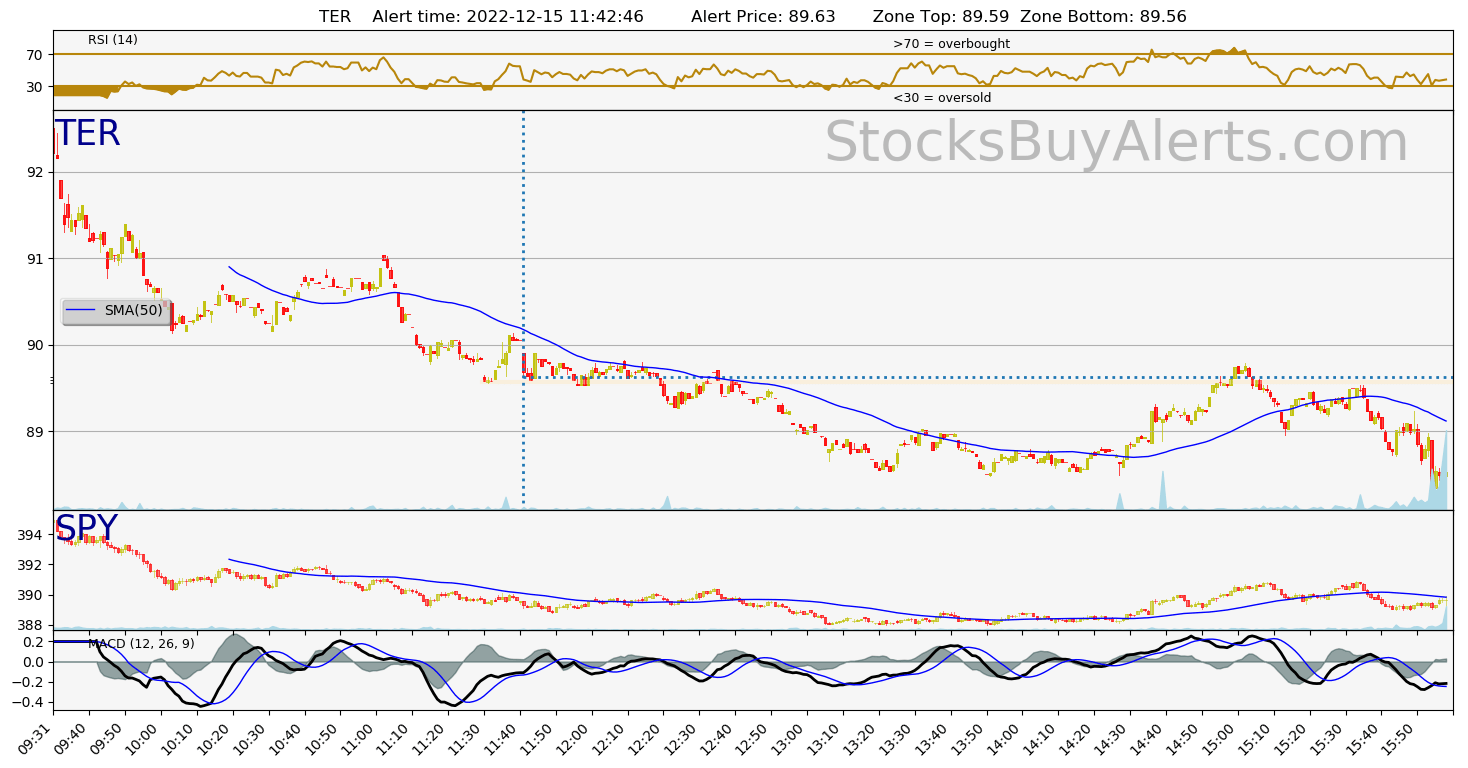Click 'Alert Price: 89.63' in title

[x=763, y=17]
